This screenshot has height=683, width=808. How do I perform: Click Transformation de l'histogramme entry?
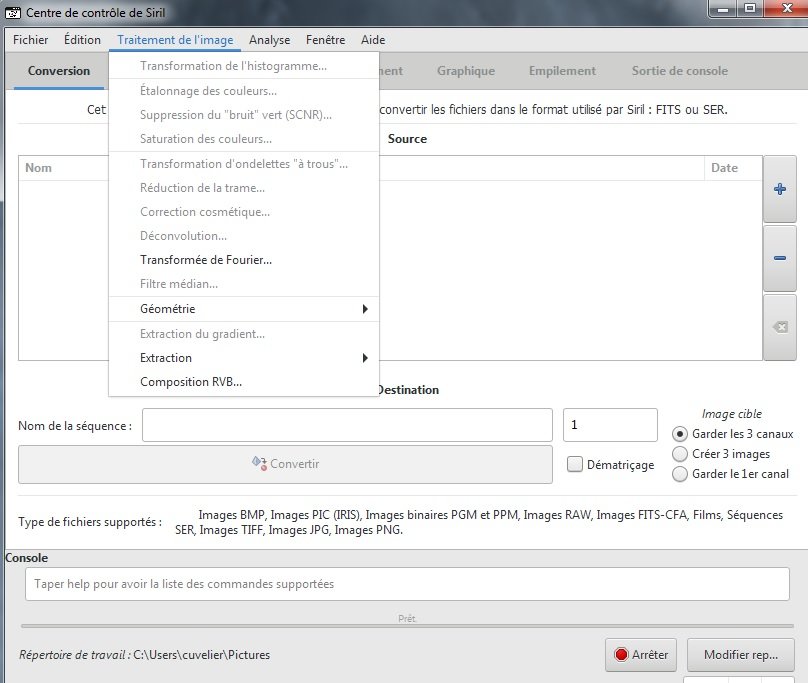(244, 66)
